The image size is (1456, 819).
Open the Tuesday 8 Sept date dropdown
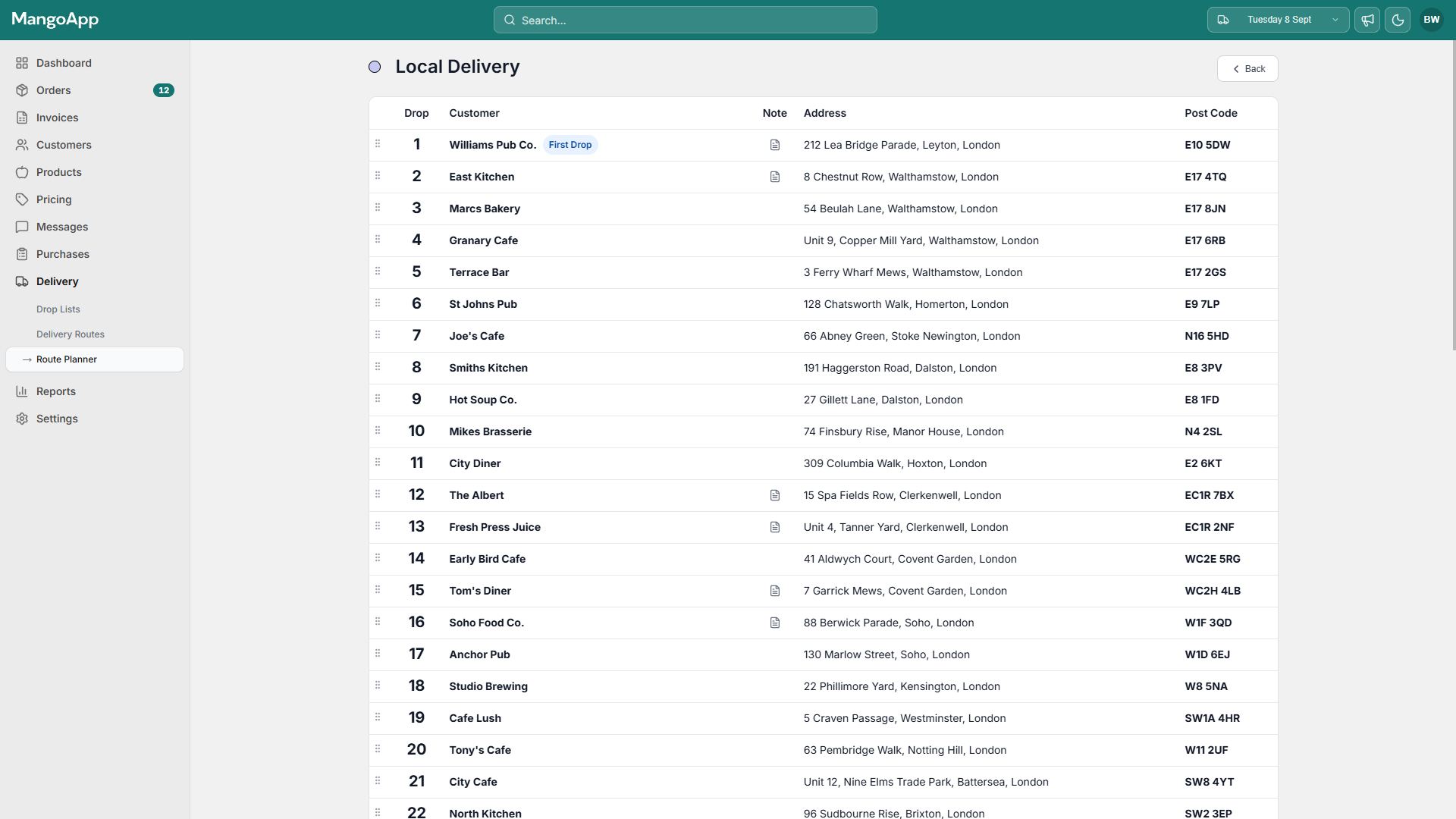(1278, 20)
